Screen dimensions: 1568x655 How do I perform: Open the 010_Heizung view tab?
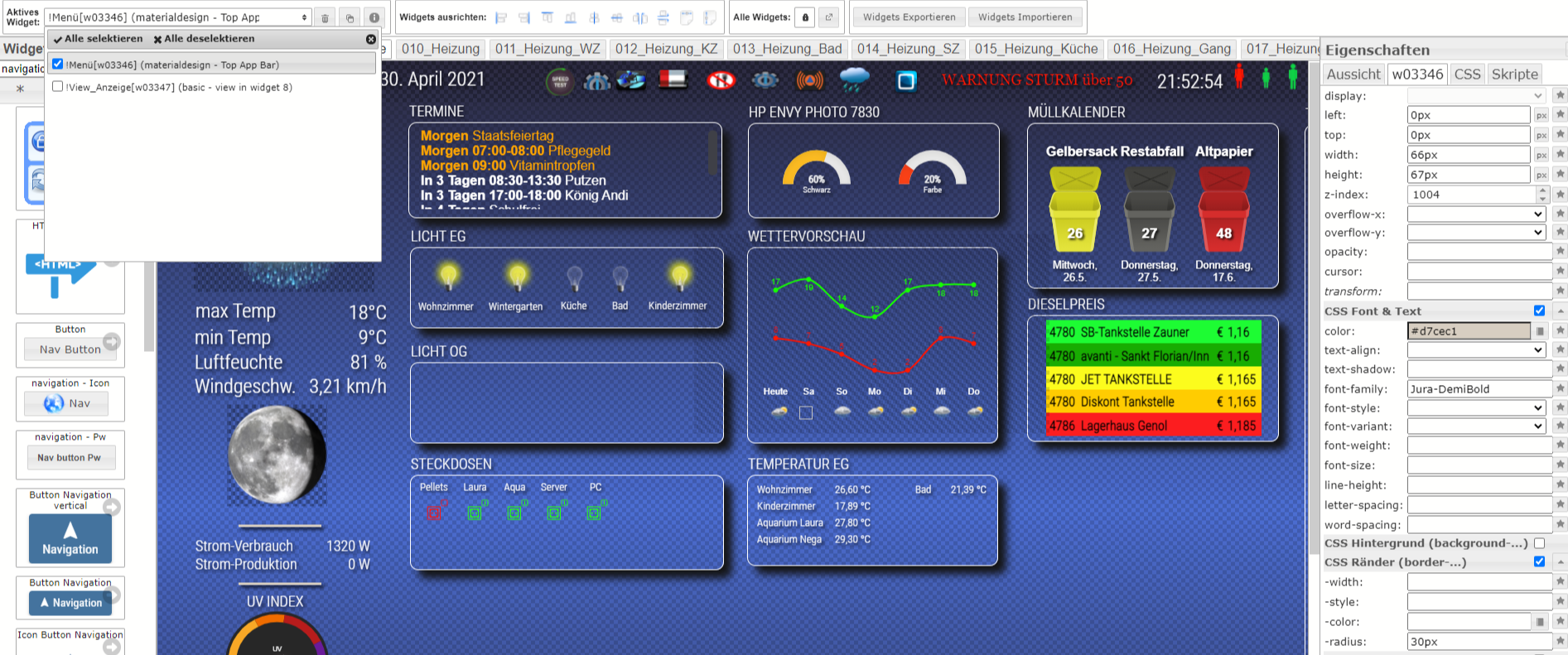tap(441, 49)
